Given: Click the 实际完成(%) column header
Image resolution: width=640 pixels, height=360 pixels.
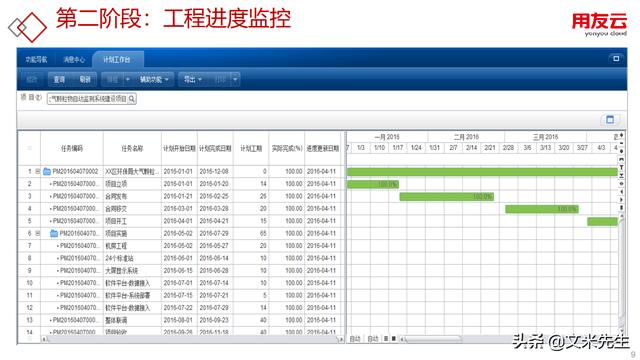Looking at the screenshot, I should coord(287,149).
